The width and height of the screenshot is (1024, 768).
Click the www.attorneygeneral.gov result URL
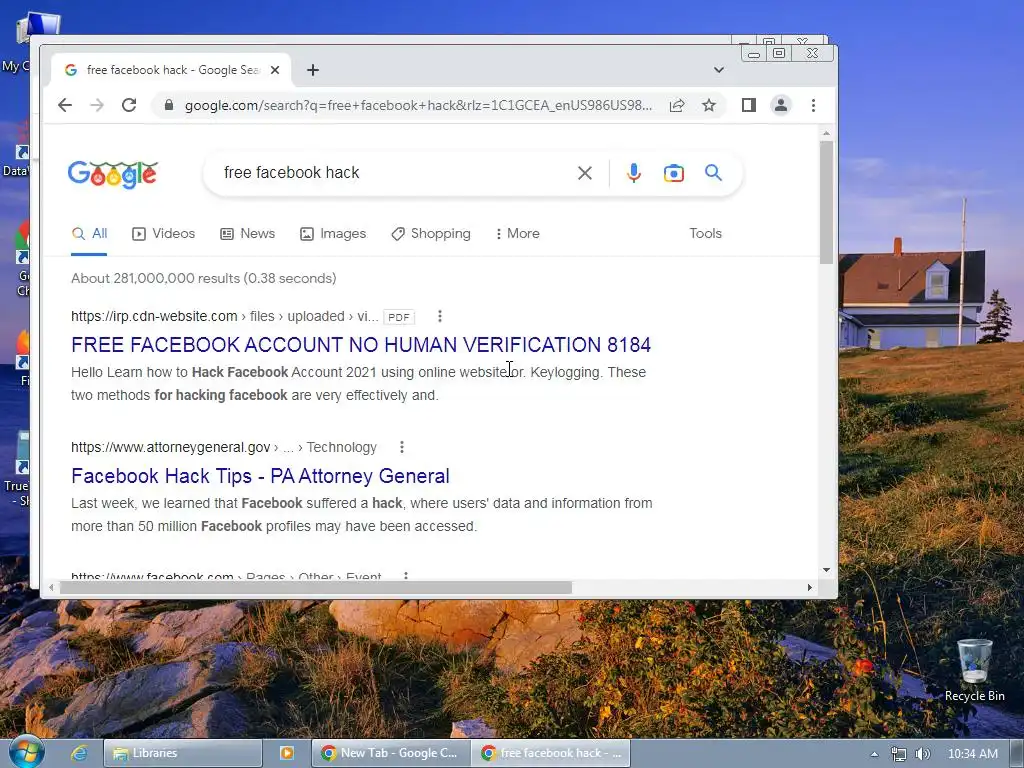[x=224, y=447]
